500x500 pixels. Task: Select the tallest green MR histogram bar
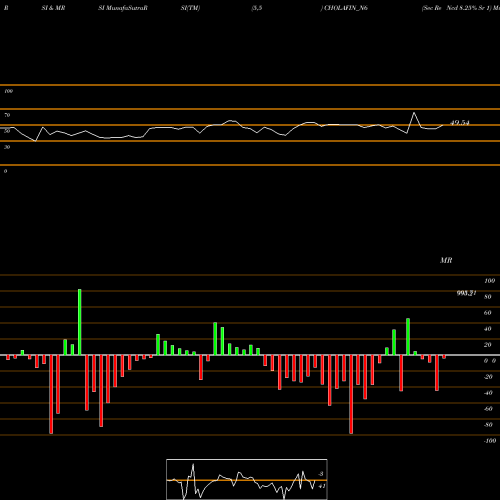(x=80, y=322)
